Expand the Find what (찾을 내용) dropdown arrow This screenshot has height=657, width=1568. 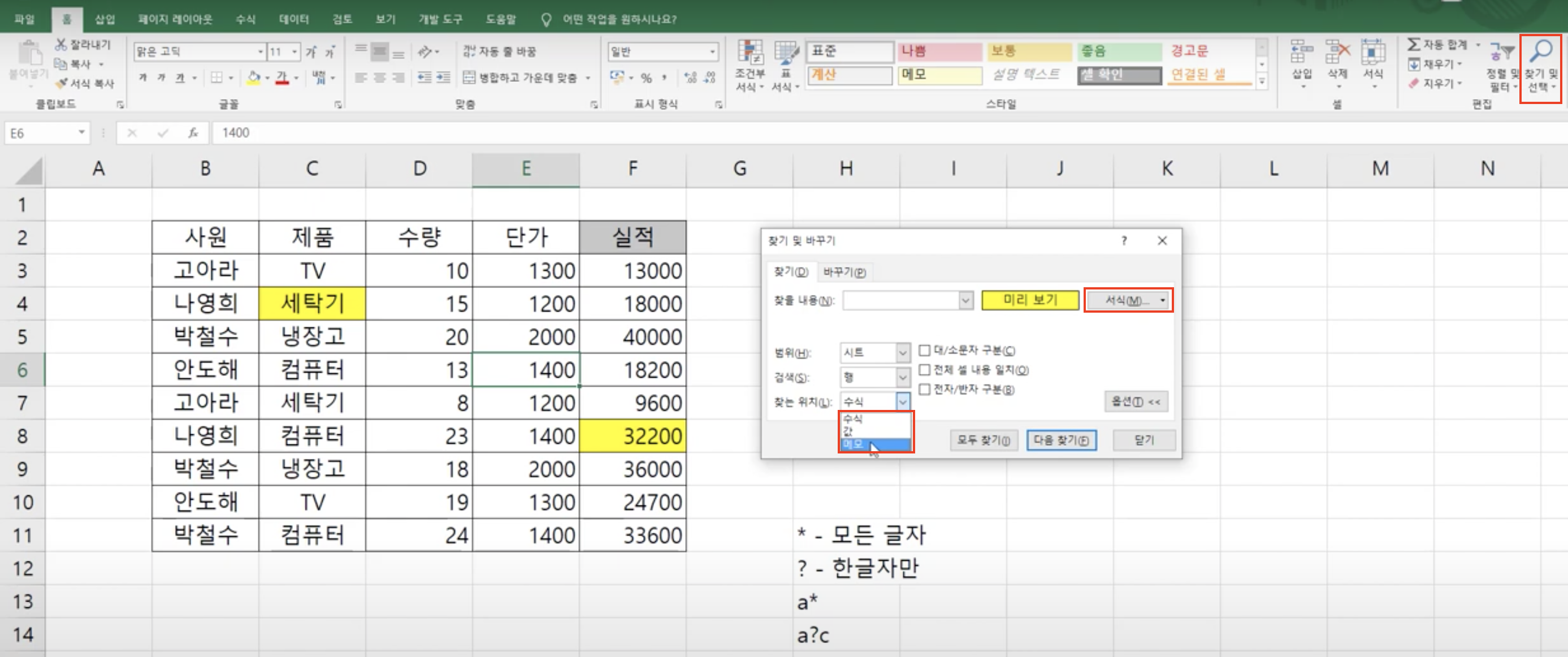click(965, 300)
